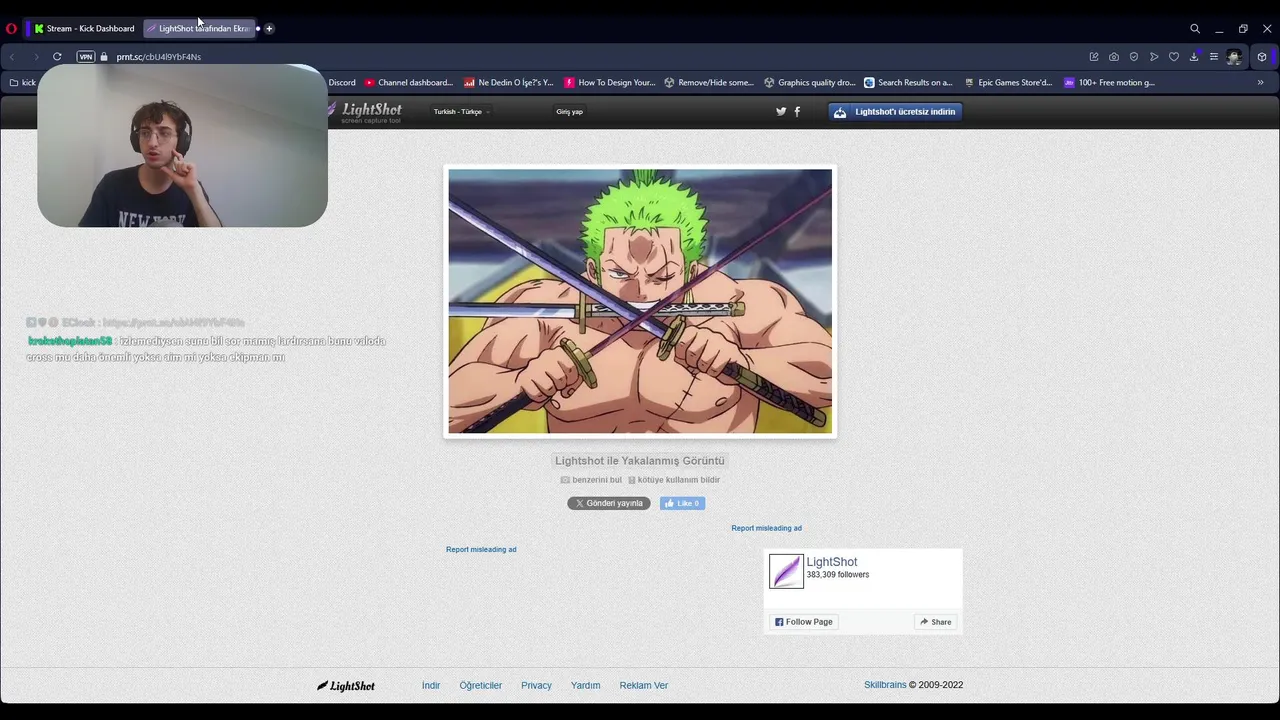
Task: Click the prnt.sc address bar URL
Action: tap(159, 57)
